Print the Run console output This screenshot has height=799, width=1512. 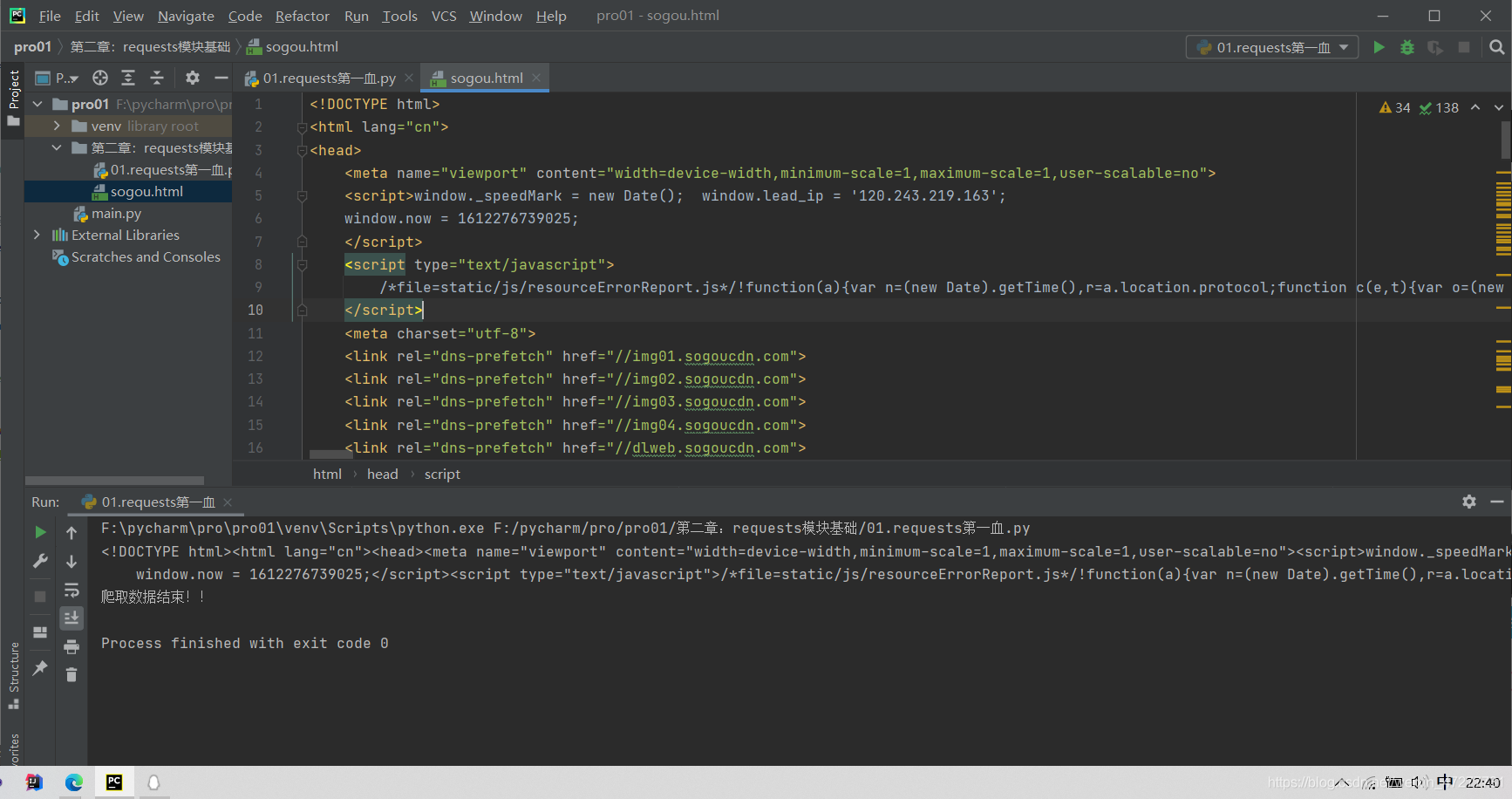coord(72,646)
